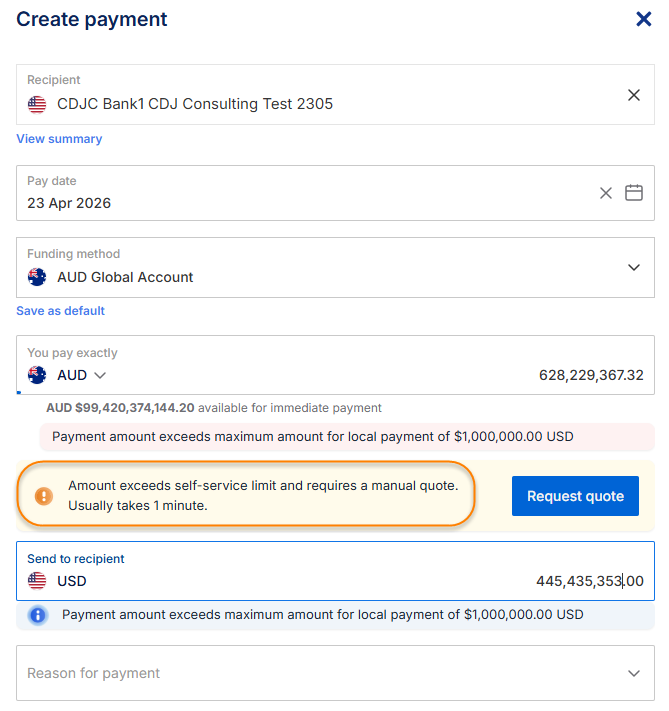
Task: Click the Australian flag in Funding method
Action: click(37, 277)
